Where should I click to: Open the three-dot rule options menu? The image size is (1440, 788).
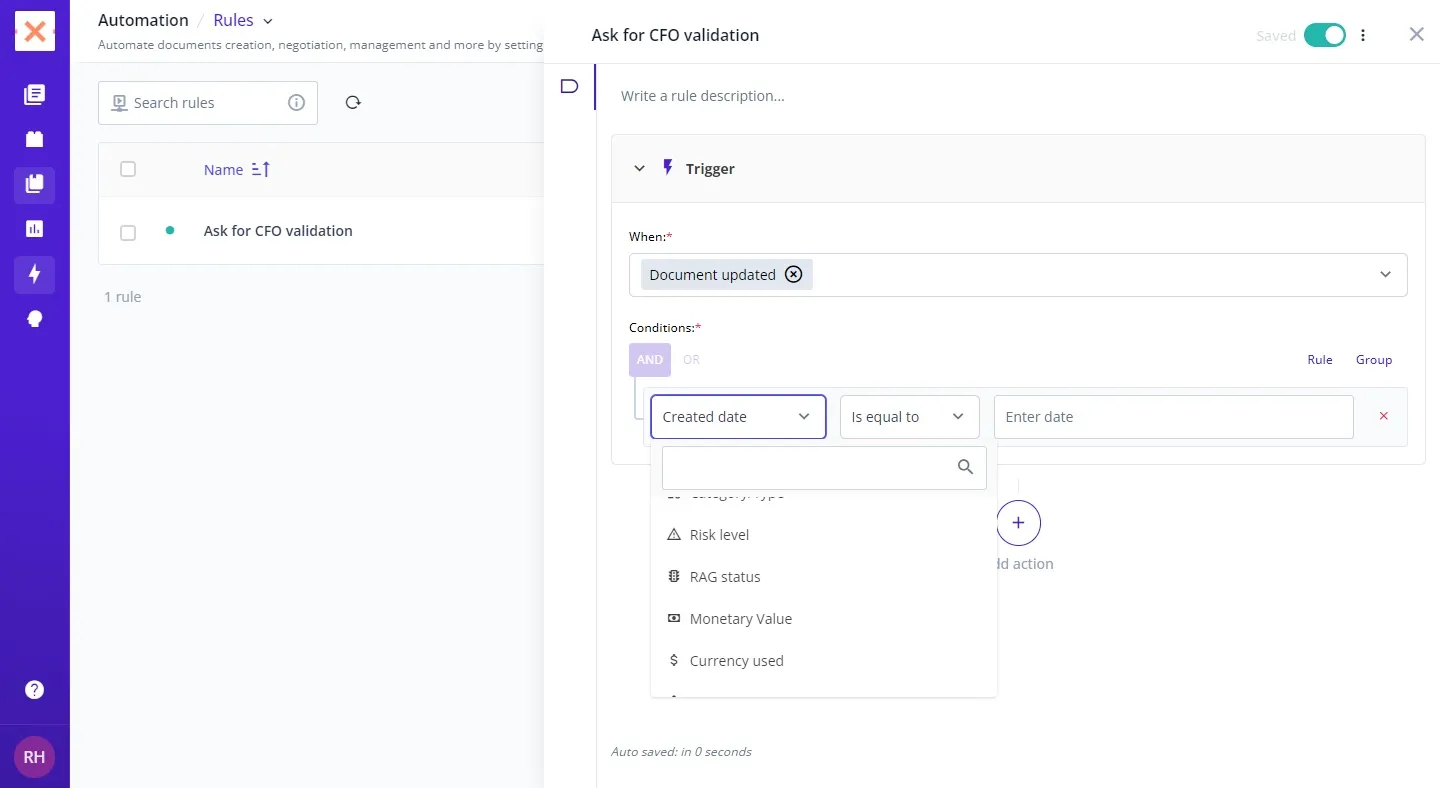pos(1363,36)
